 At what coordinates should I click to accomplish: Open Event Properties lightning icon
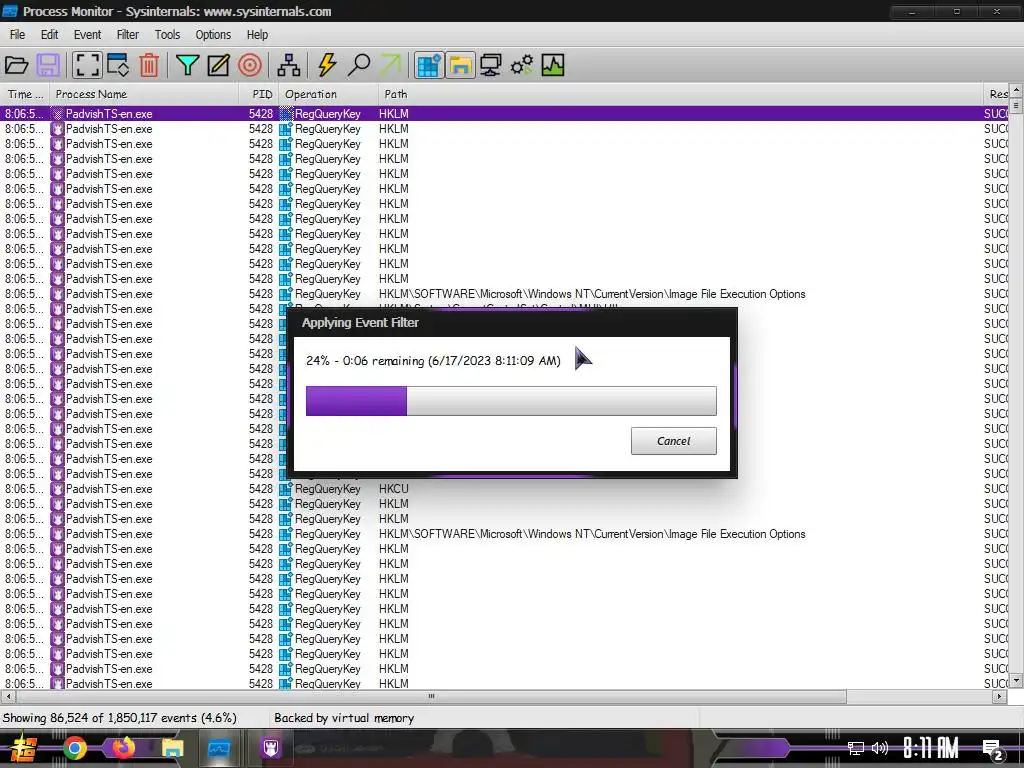click(327, 65)
